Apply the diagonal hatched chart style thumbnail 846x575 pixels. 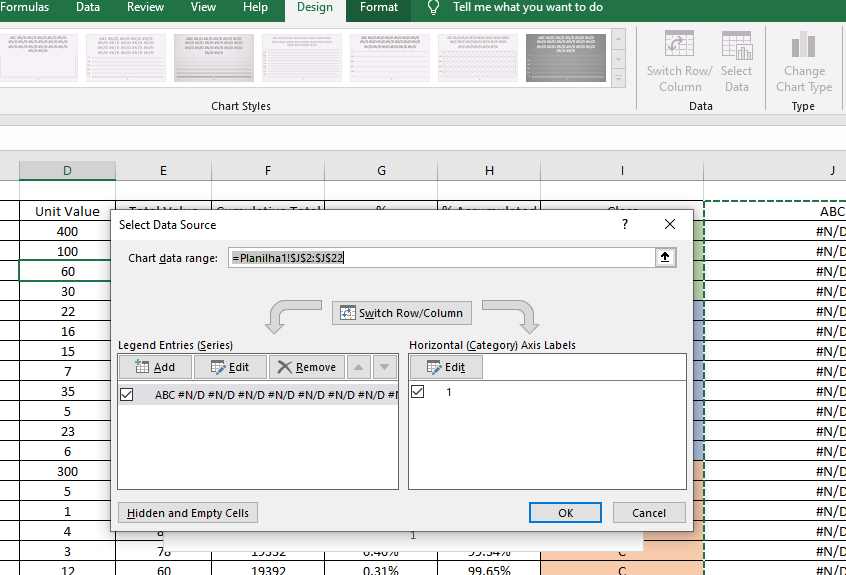pyautogui.click(x=478, y=58)
